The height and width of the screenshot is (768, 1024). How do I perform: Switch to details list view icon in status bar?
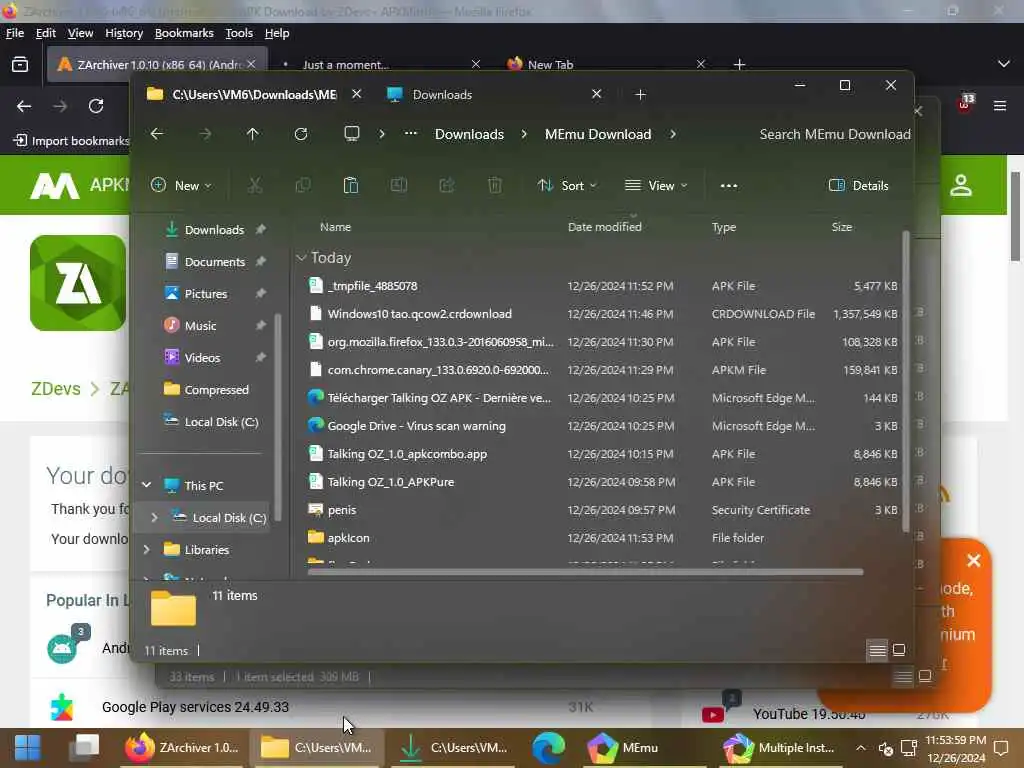(878, 650)
